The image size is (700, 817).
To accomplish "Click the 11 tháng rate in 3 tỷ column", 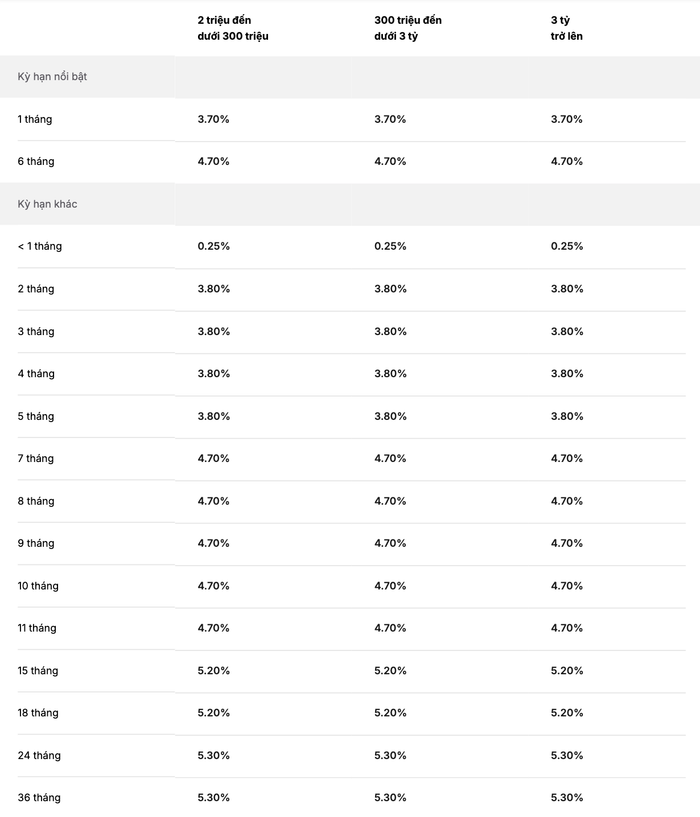I will [567, 628].
